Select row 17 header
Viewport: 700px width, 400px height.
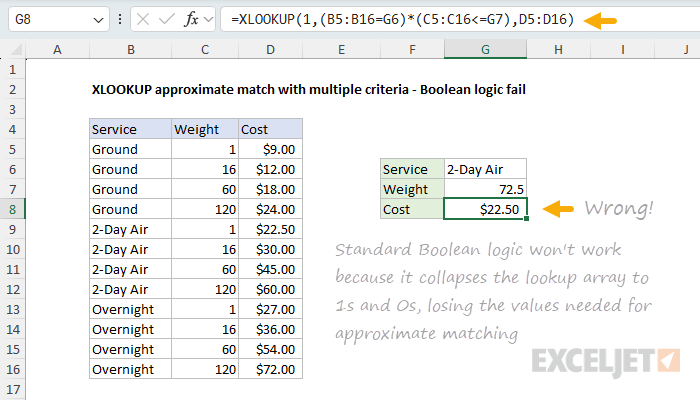click(x=12, y=389)
